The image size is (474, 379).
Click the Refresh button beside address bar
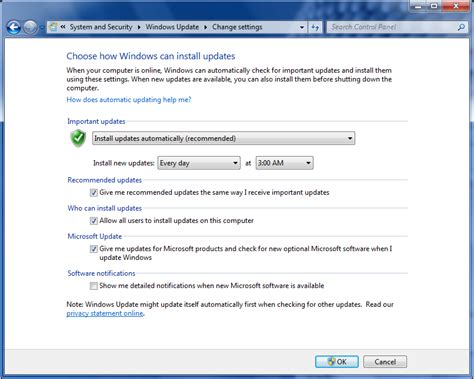[315, 27]
